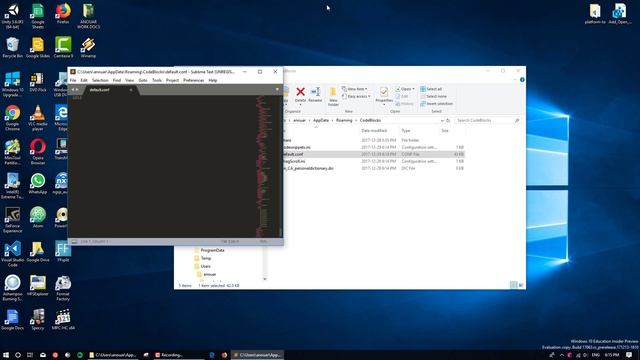Open Sublime Text Selection menu
640x360 pixels.
(100, 80)
